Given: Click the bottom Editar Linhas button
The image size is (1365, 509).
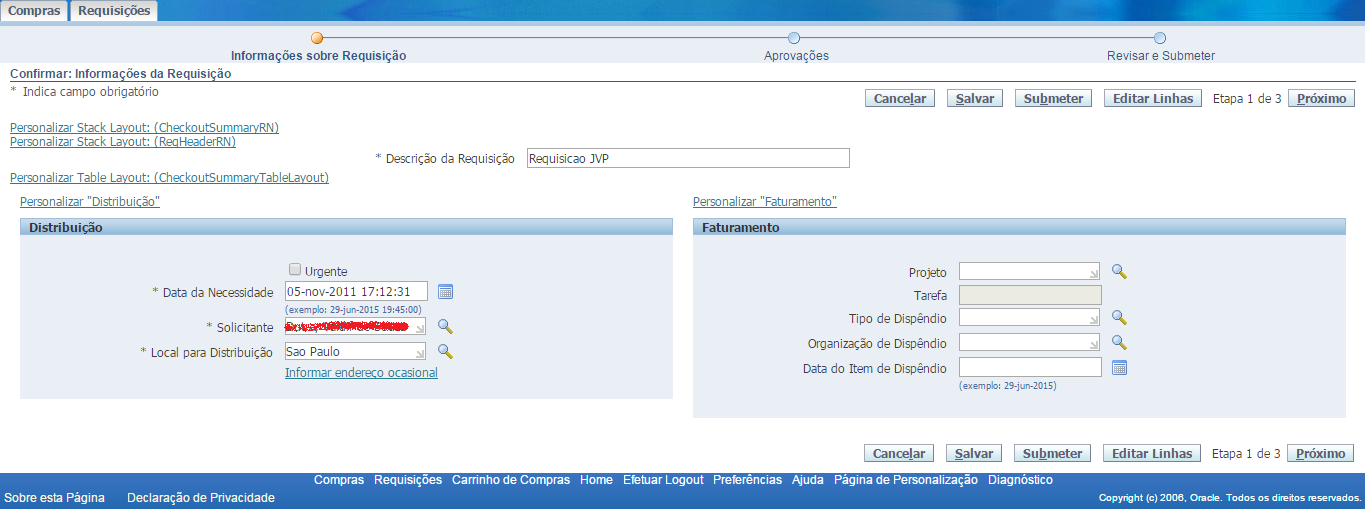Looking at the screenshot, I should (1152, 453).
